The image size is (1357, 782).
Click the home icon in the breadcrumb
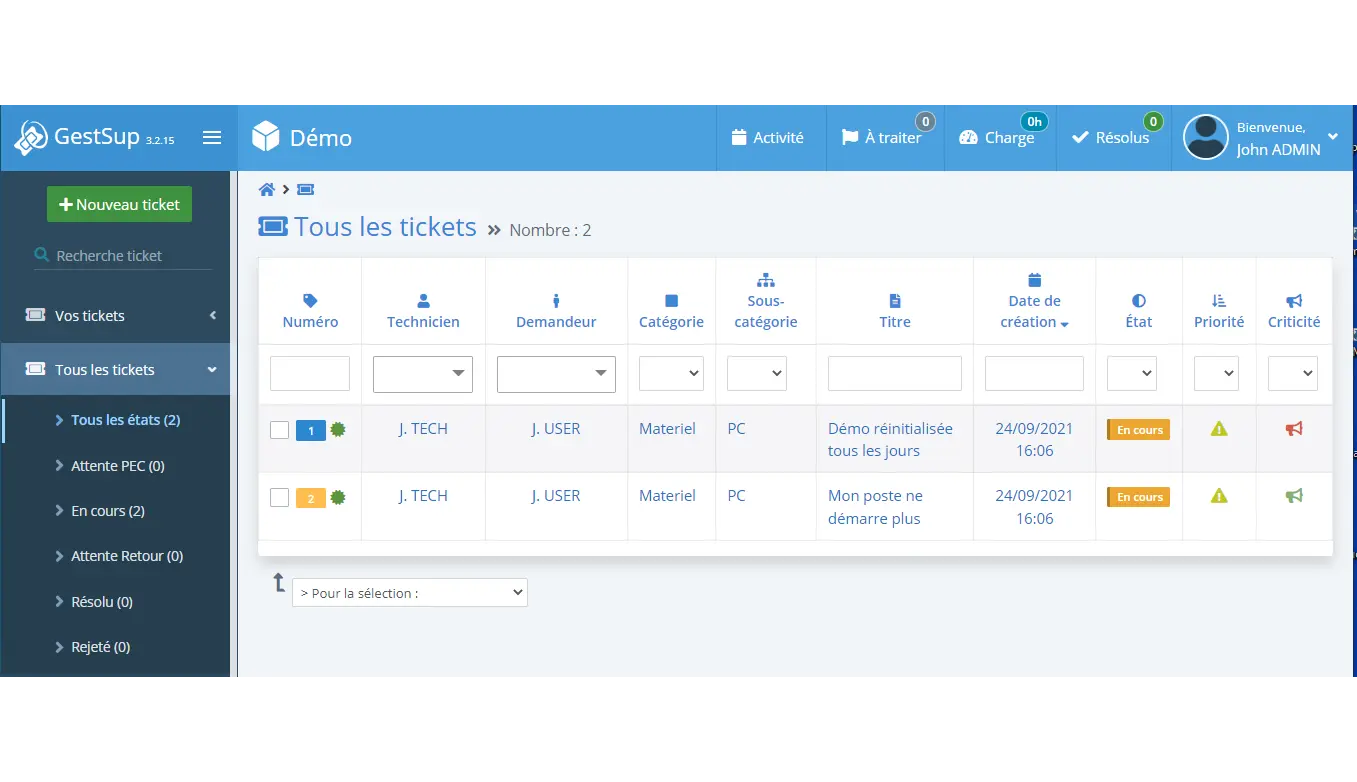click(267, 188)
